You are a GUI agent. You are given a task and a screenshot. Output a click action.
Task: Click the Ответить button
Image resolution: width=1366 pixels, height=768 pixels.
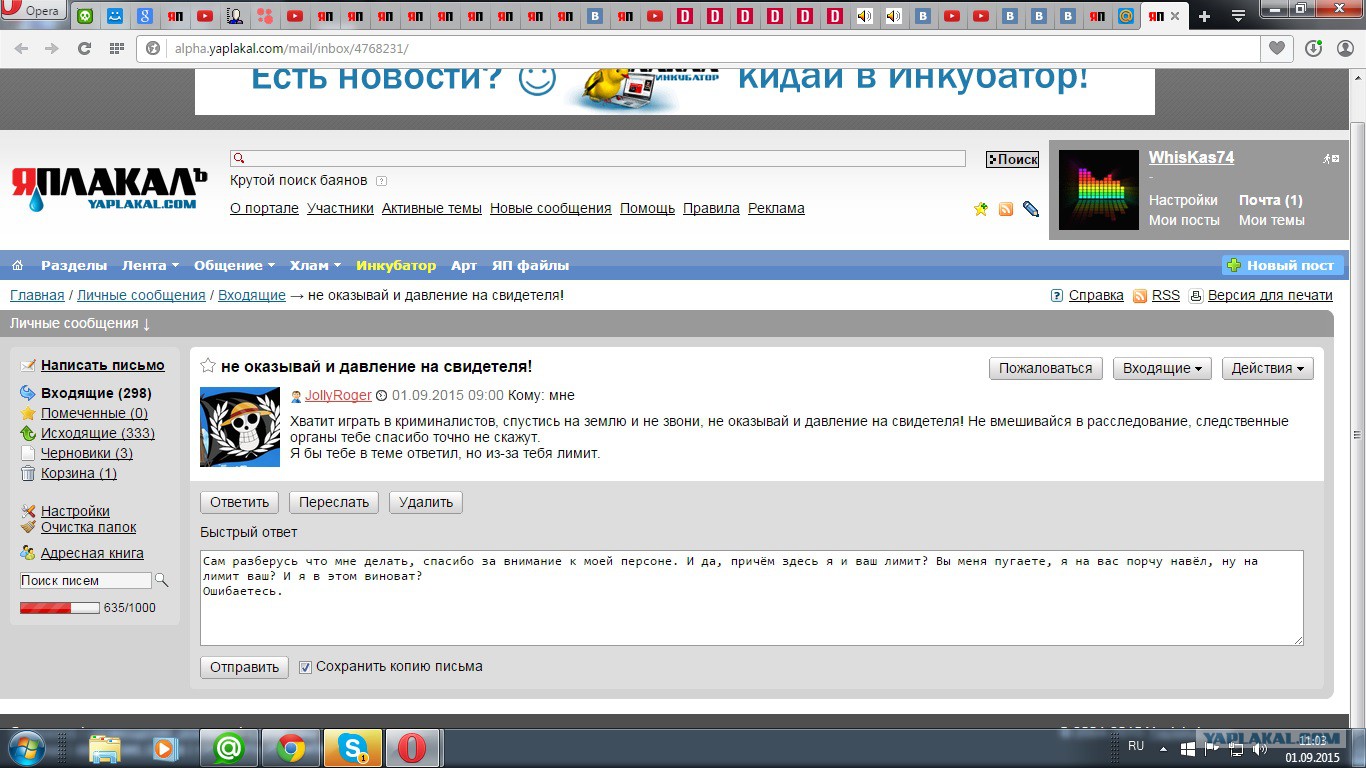[240, 502]
